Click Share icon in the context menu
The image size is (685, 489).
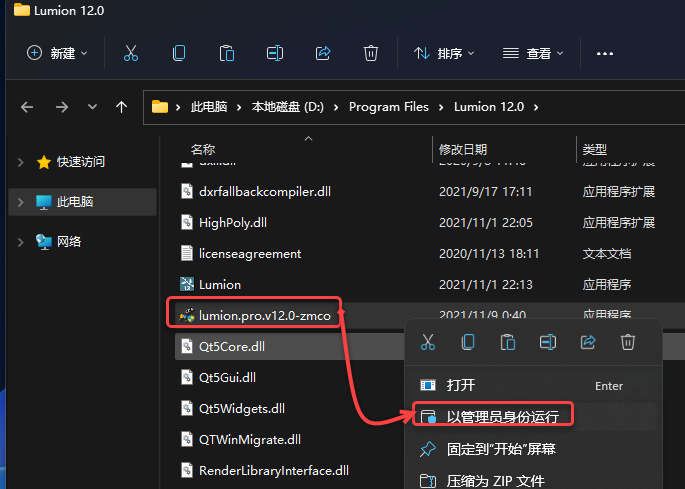[588, 342]
